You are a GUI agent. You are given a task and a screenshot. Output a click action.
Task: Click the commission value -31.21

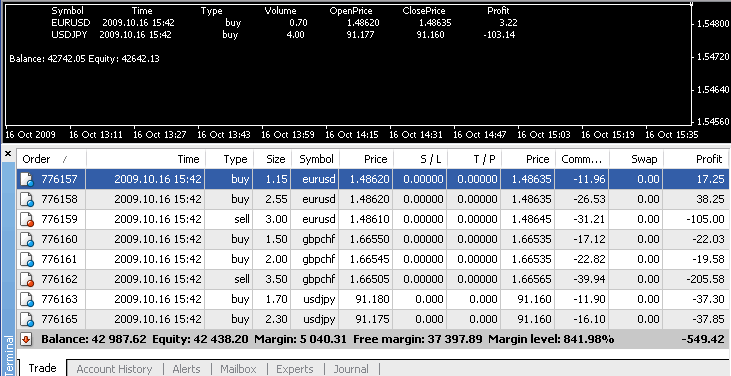coord(590,219)
